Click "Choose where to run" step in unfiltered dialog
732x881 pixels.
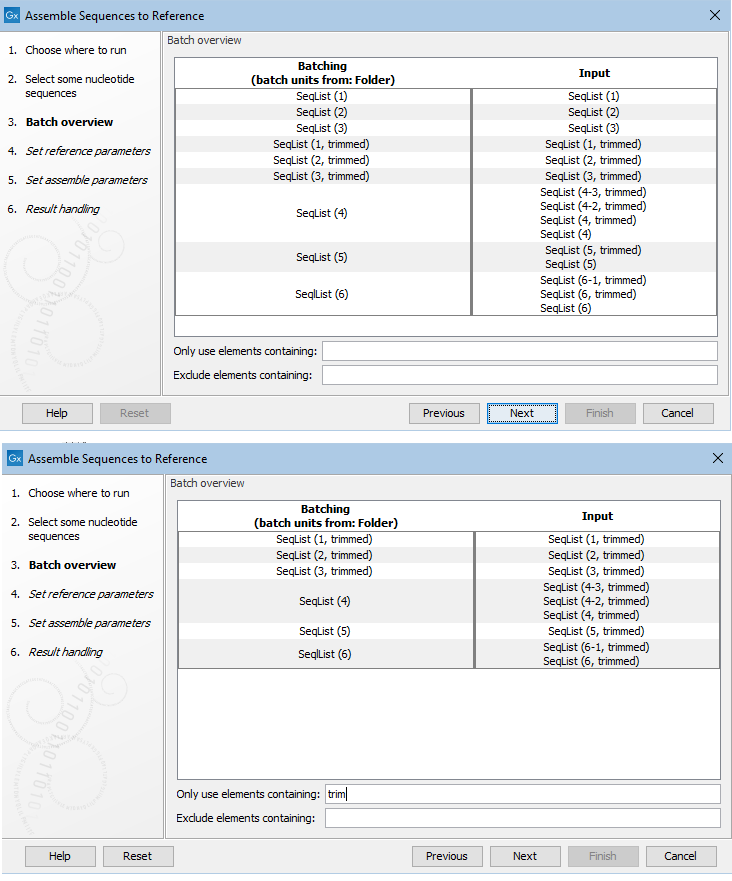pos(76,50)
